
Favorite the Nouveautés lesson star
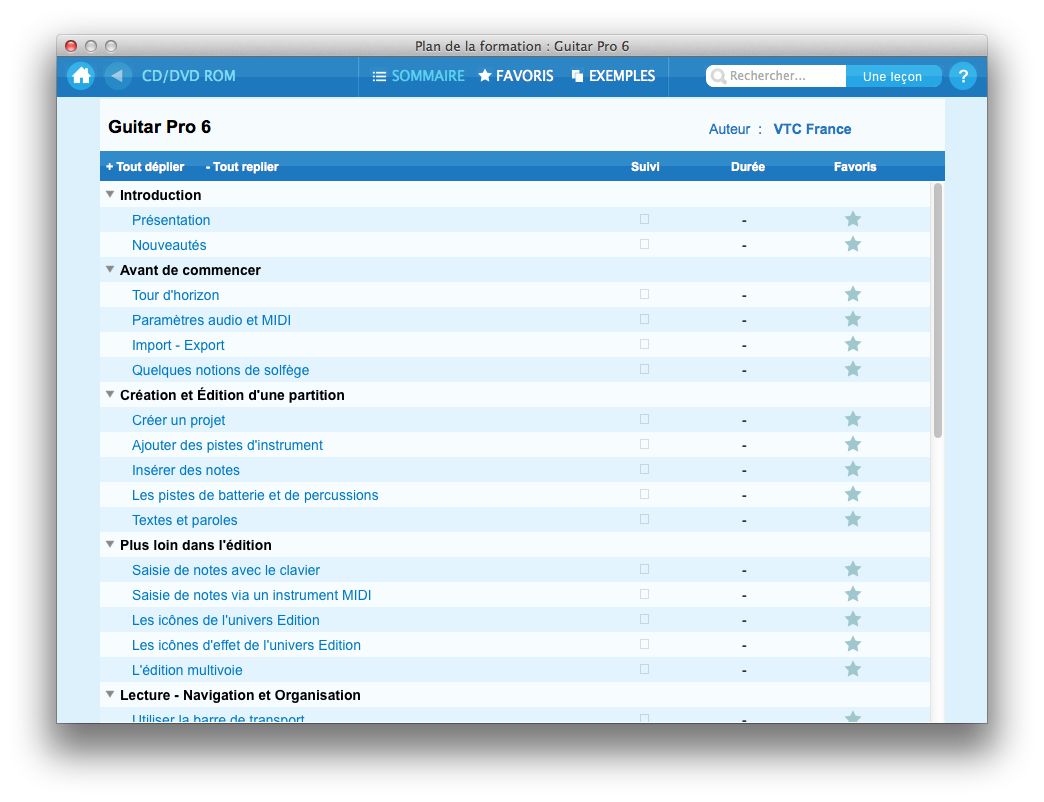coord(853,244)
